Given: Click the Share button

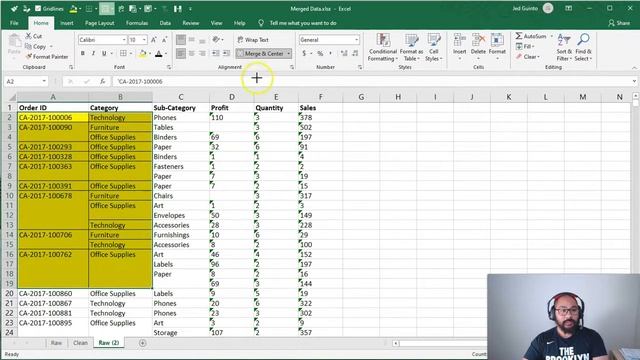Looking at the screenshot, I should click(x=619, y=23).
